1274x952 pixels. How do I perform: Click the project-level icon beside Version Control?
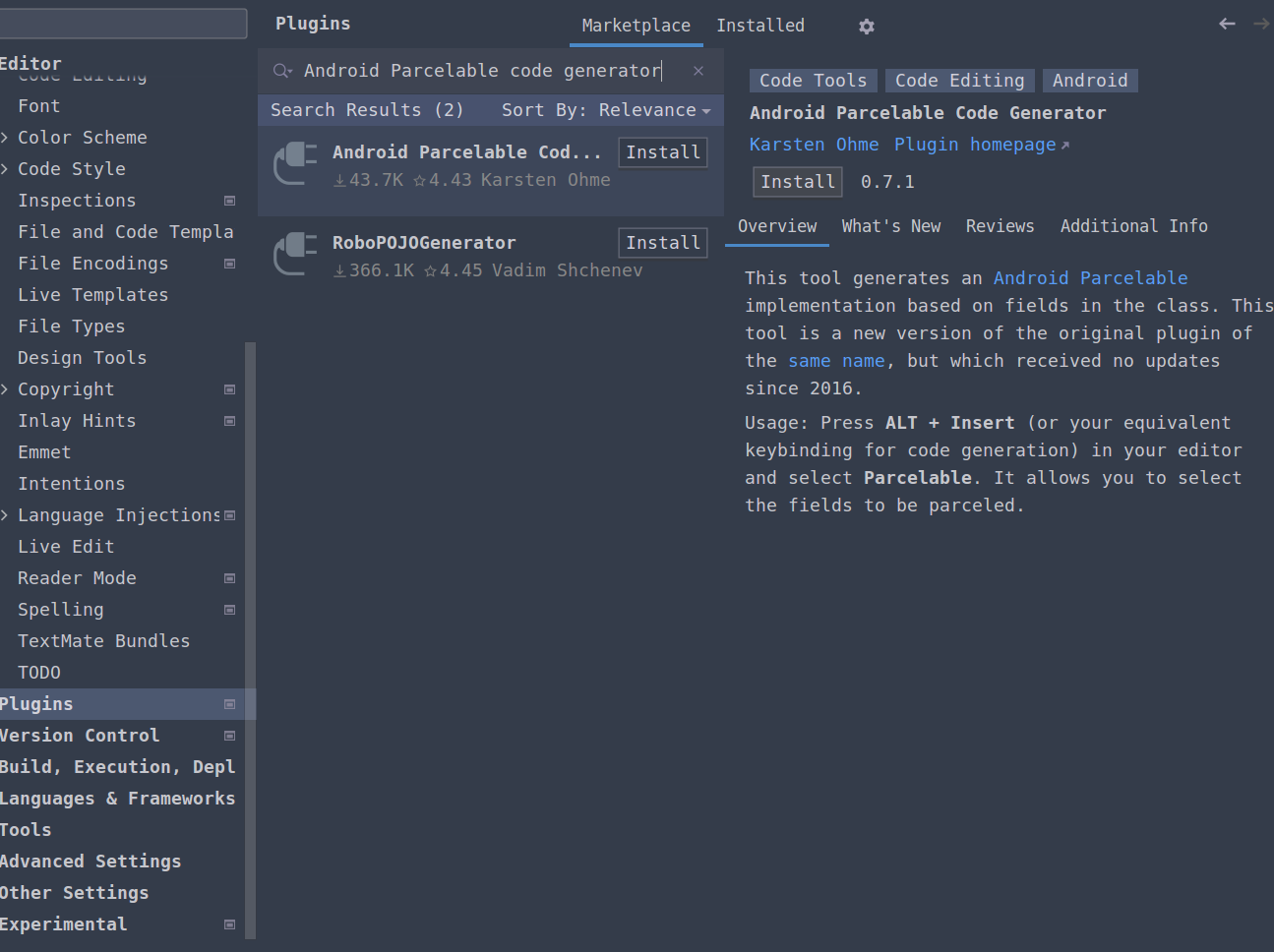(x=229, y=736)
